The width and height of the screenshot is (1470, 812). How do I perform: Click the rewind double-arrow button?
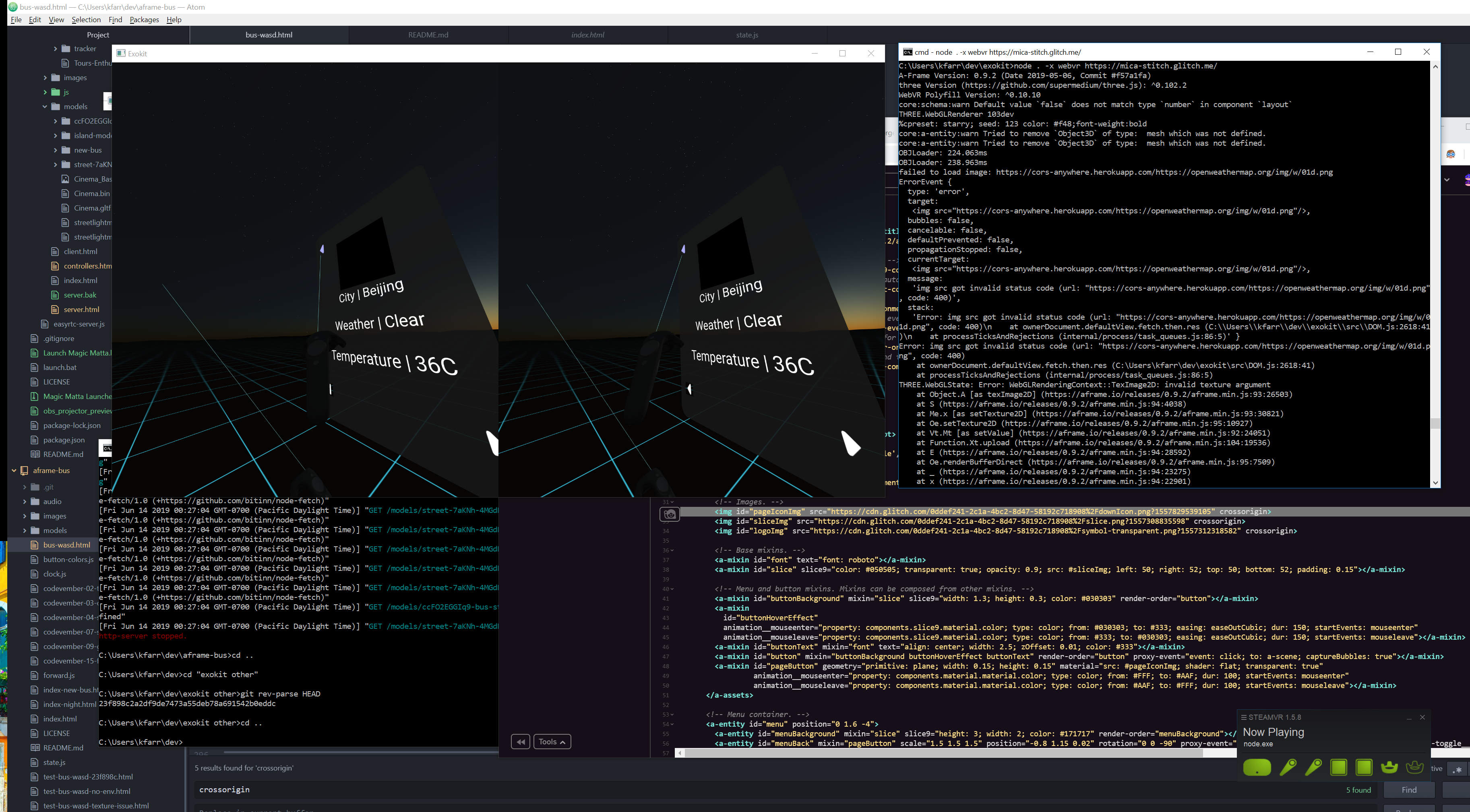521,742
